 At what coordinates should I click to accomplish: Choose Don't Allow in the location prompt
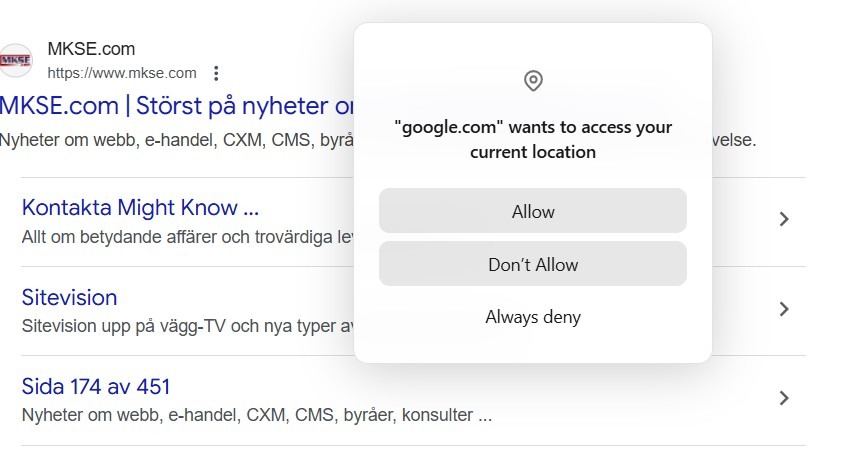tap(533, 265)
